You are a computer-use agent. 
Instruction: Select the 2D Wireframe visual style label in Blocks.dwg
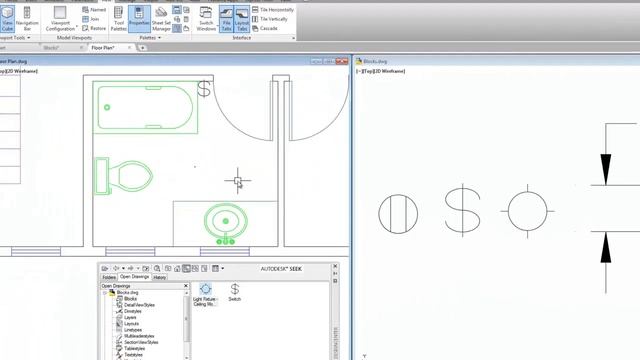[x=388, y=71]
